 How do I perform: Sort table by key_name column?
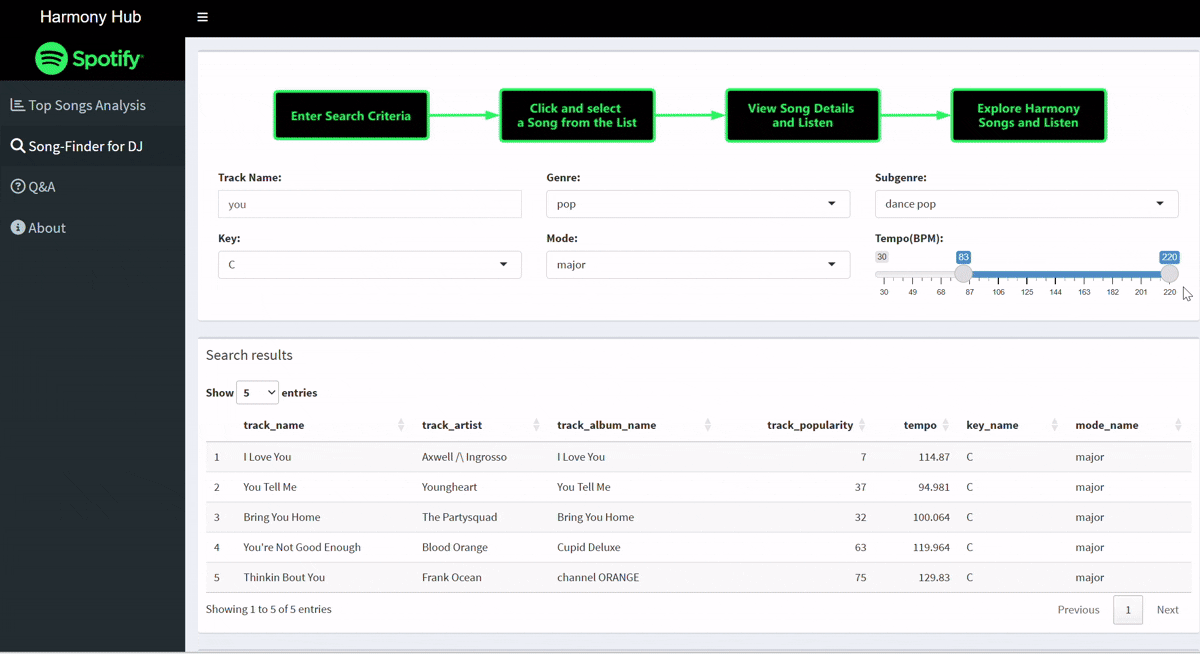pos(1012,425)
